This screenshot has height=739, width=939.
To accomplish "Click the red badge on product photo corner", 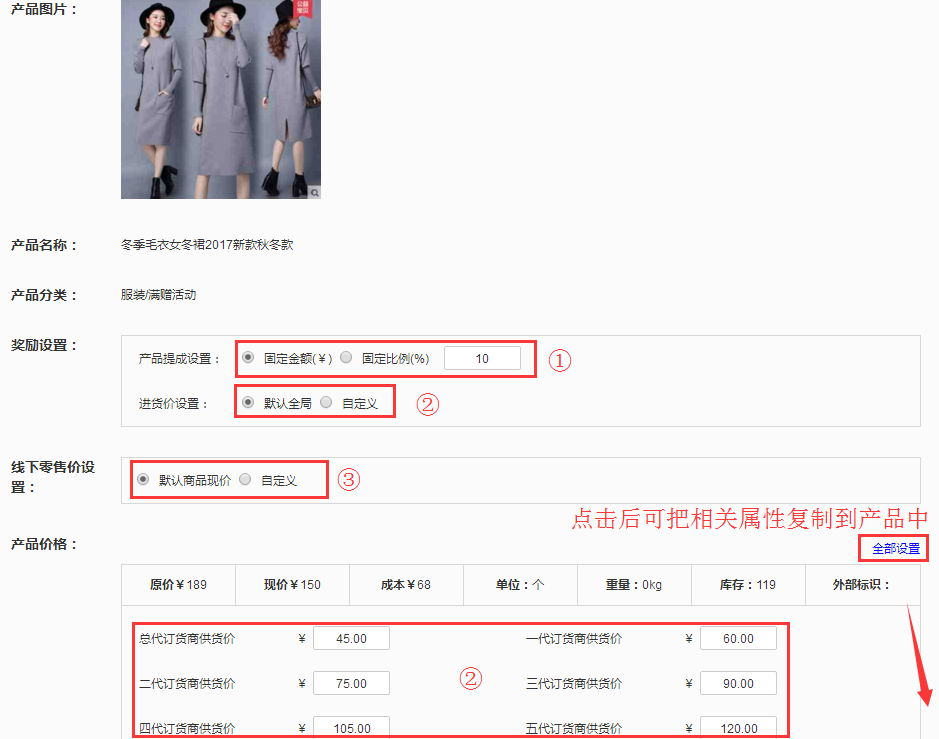I will (304, 8).
